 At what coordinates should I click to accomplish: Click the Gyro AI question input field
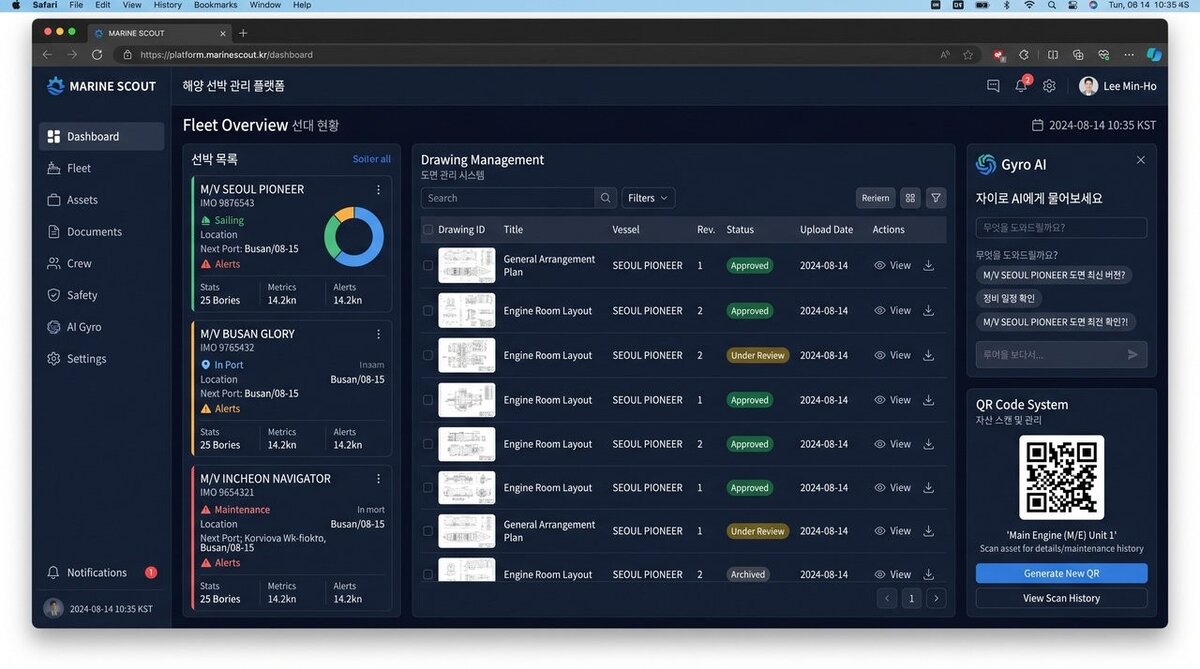tap(1061, 227)
